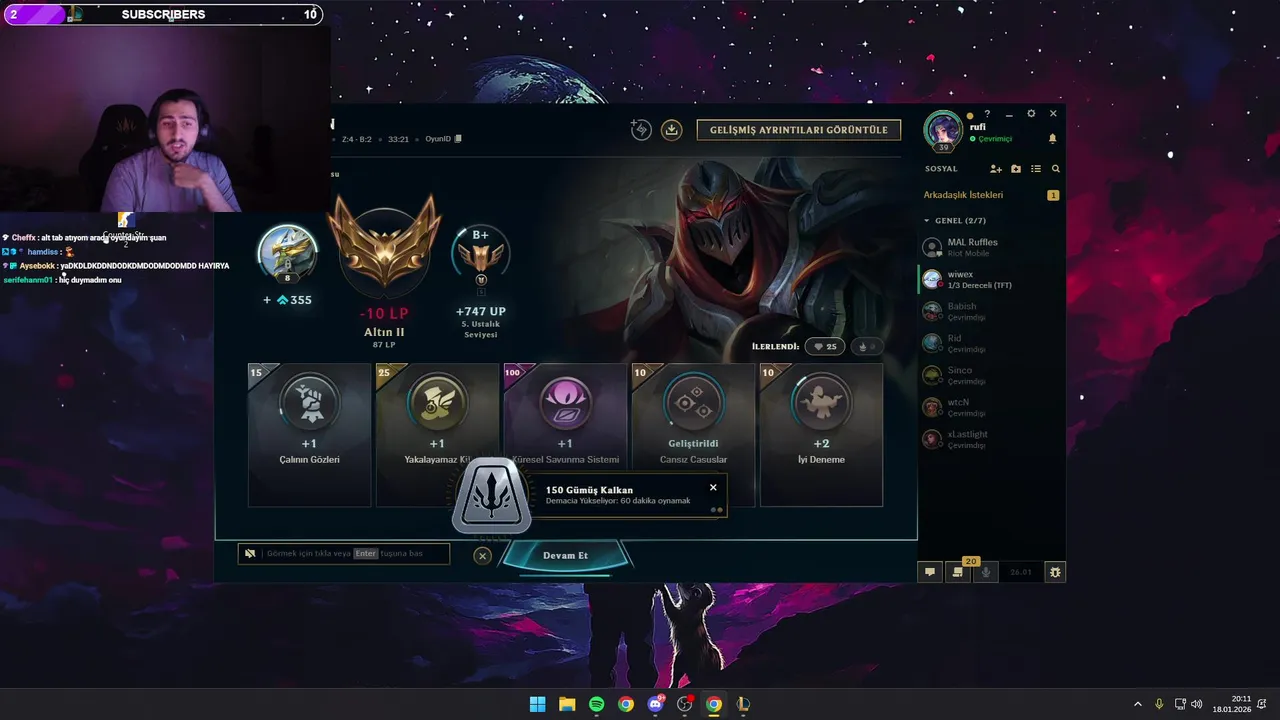
Task: Select friend wtcN
Action: (x=991, y=407)
